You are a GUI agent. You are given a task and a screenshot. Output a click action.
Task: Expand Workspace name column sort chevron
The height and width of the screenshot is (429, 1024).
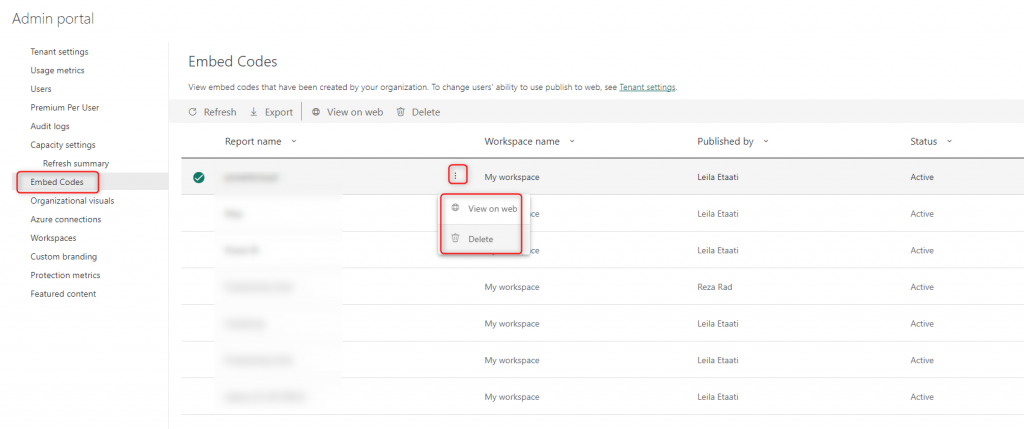[x=572, y=141]
